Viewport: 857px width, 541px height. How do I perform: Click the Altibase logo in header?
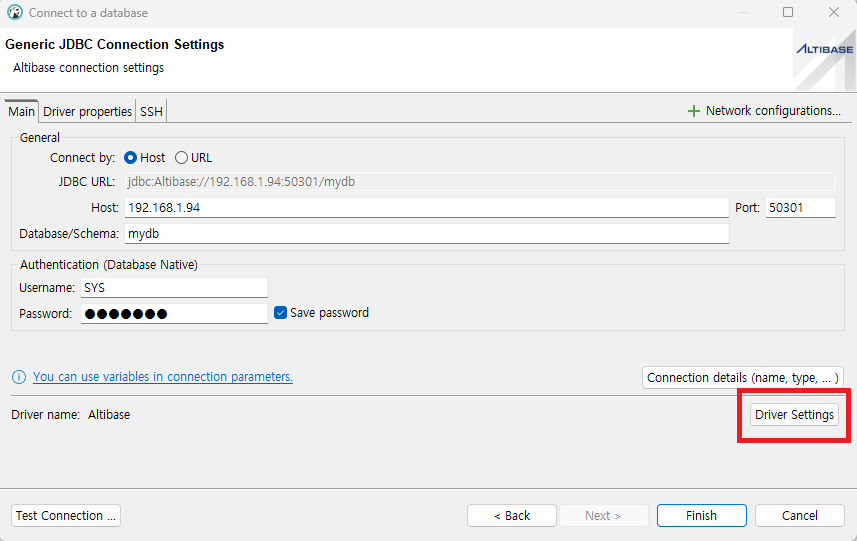click(x=824, y=49)
